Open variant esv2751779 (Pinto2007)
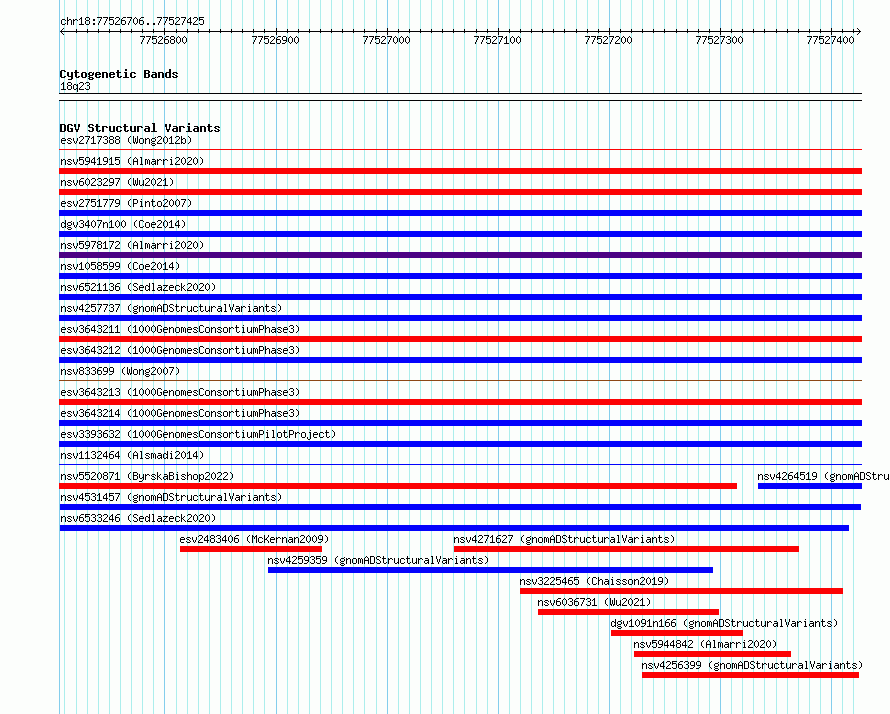Viewport: 890px width, 714px height. 126,203
